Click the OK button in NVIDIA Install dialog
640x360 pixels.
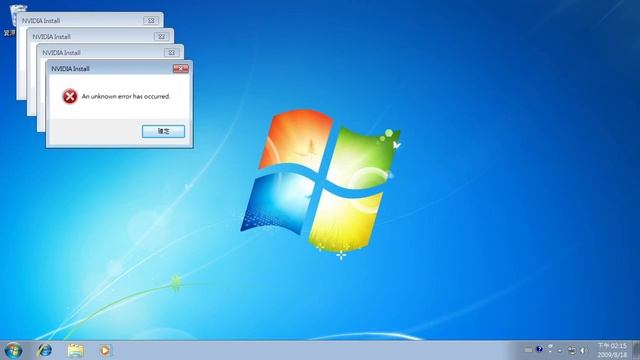click(x=163, y=131)
